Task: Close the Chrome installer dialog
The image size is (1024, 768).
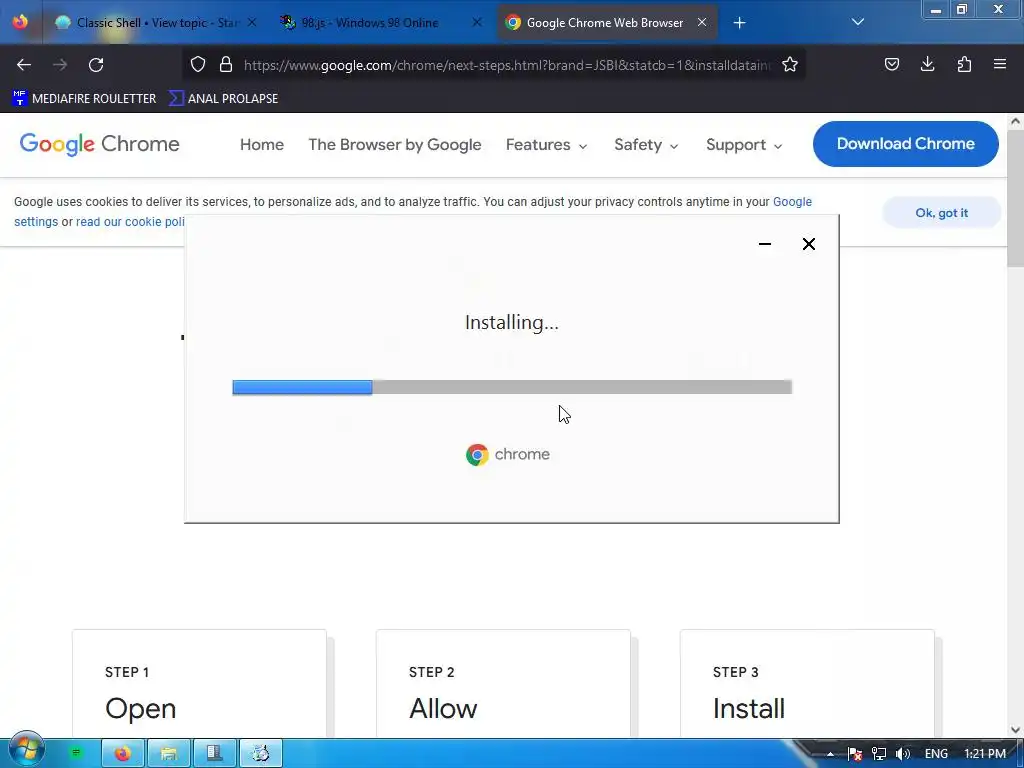Action: (808, 244)
